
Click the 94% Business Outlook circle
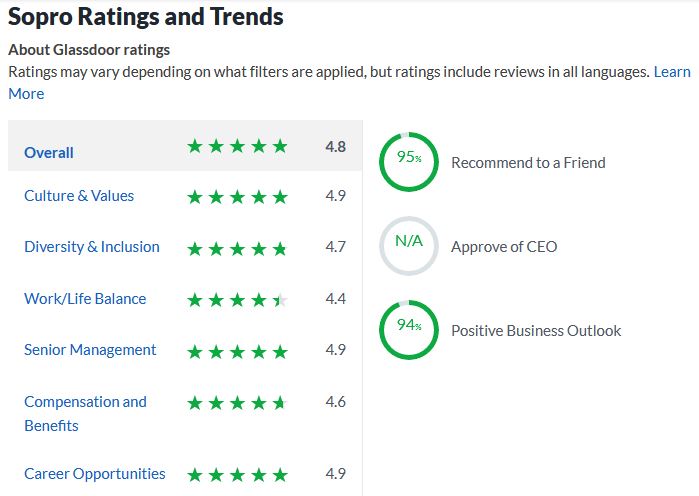(408, 329)
